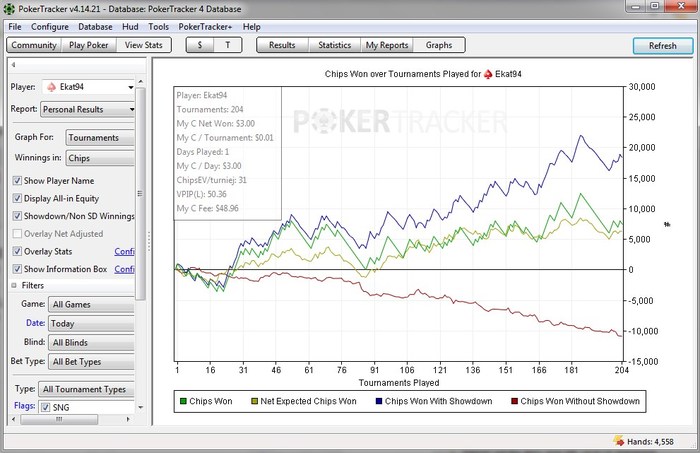
Task: Click the graph title Chips Won over Tournaments
Action: [x=423, y=74]
